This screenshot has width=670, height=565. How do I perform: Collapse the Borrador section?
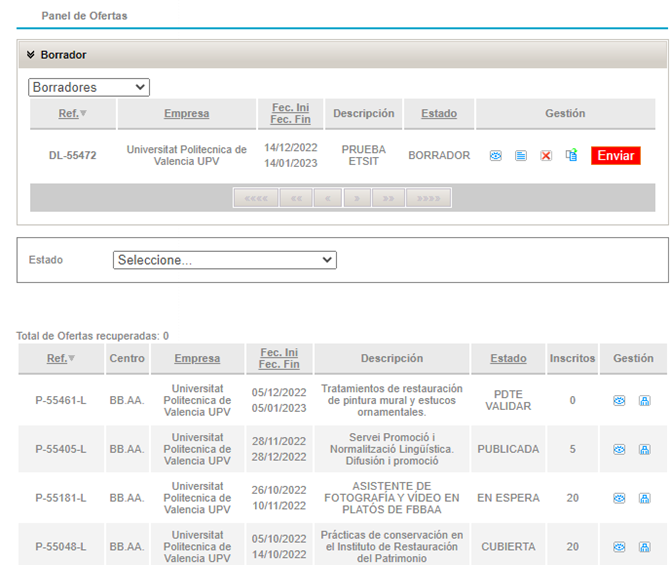pos(31,55)
